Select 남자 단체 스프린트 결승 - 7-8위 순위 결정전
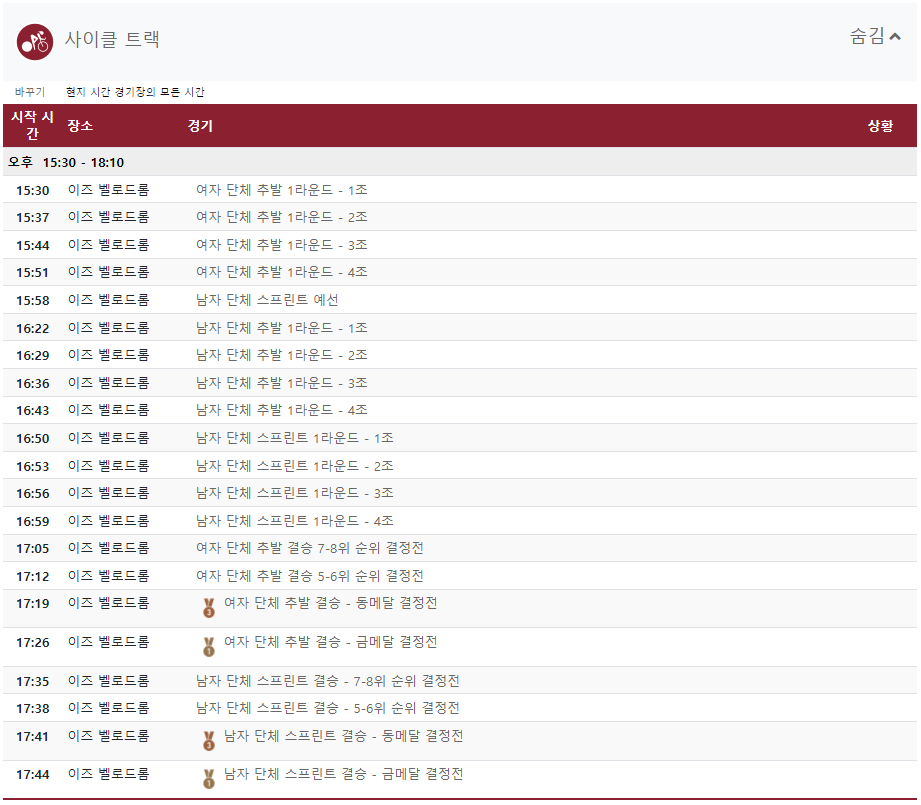 pyautogui.click(x=328, y=681)
